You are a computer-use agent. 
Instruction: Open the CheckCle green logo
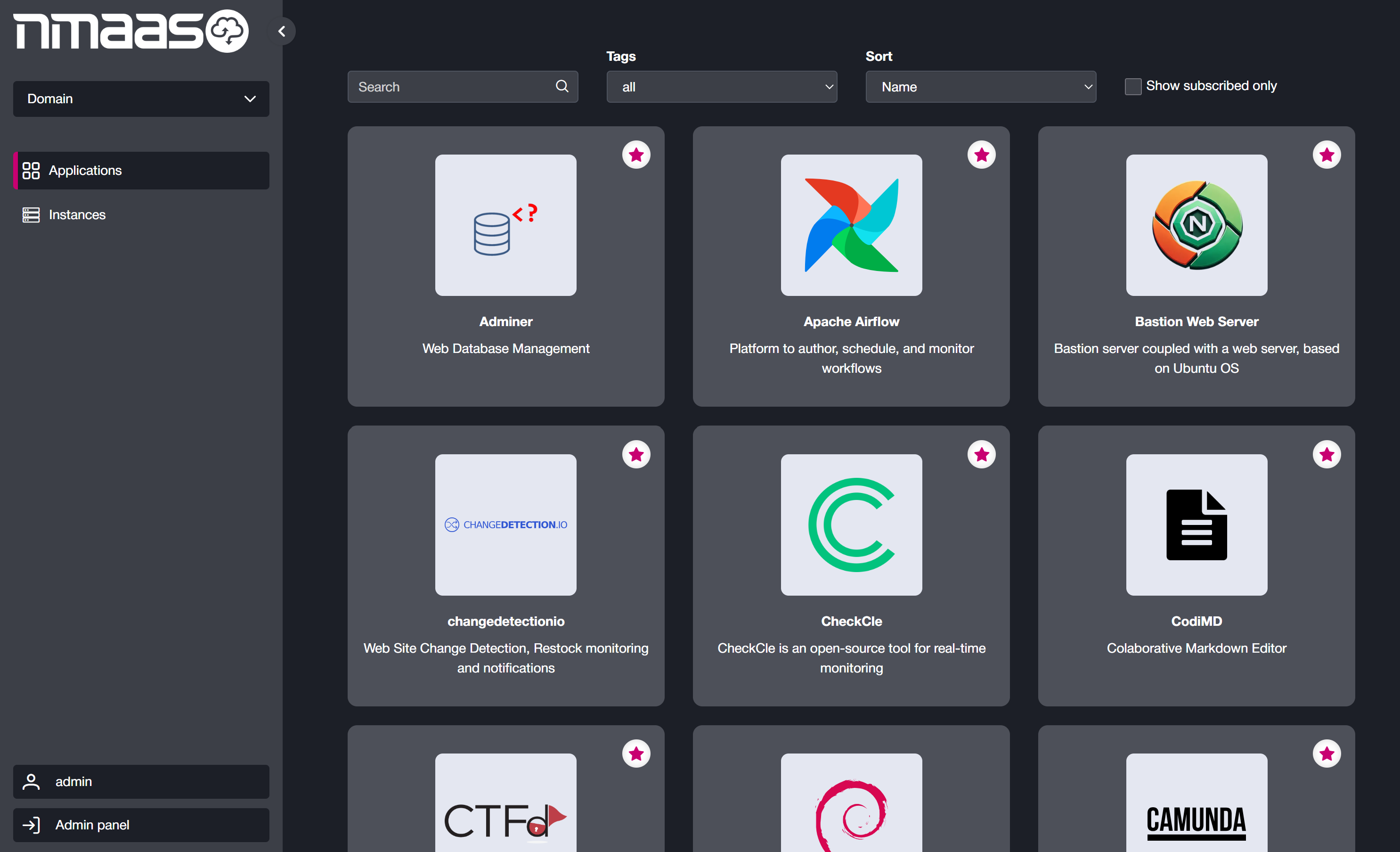(x=851, y=524)
